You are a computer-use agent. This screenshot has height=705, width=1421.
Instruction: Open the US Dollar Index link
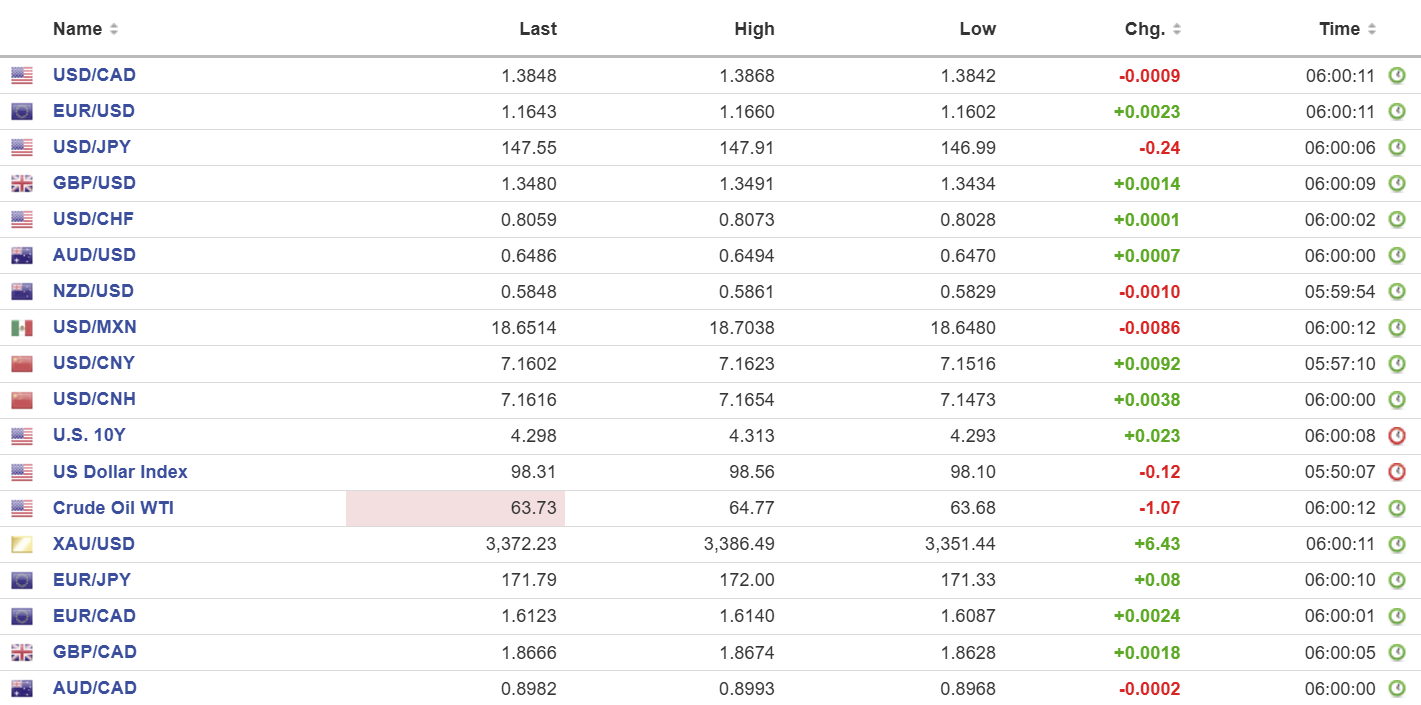pyautogui.click(x=120, y=472)
